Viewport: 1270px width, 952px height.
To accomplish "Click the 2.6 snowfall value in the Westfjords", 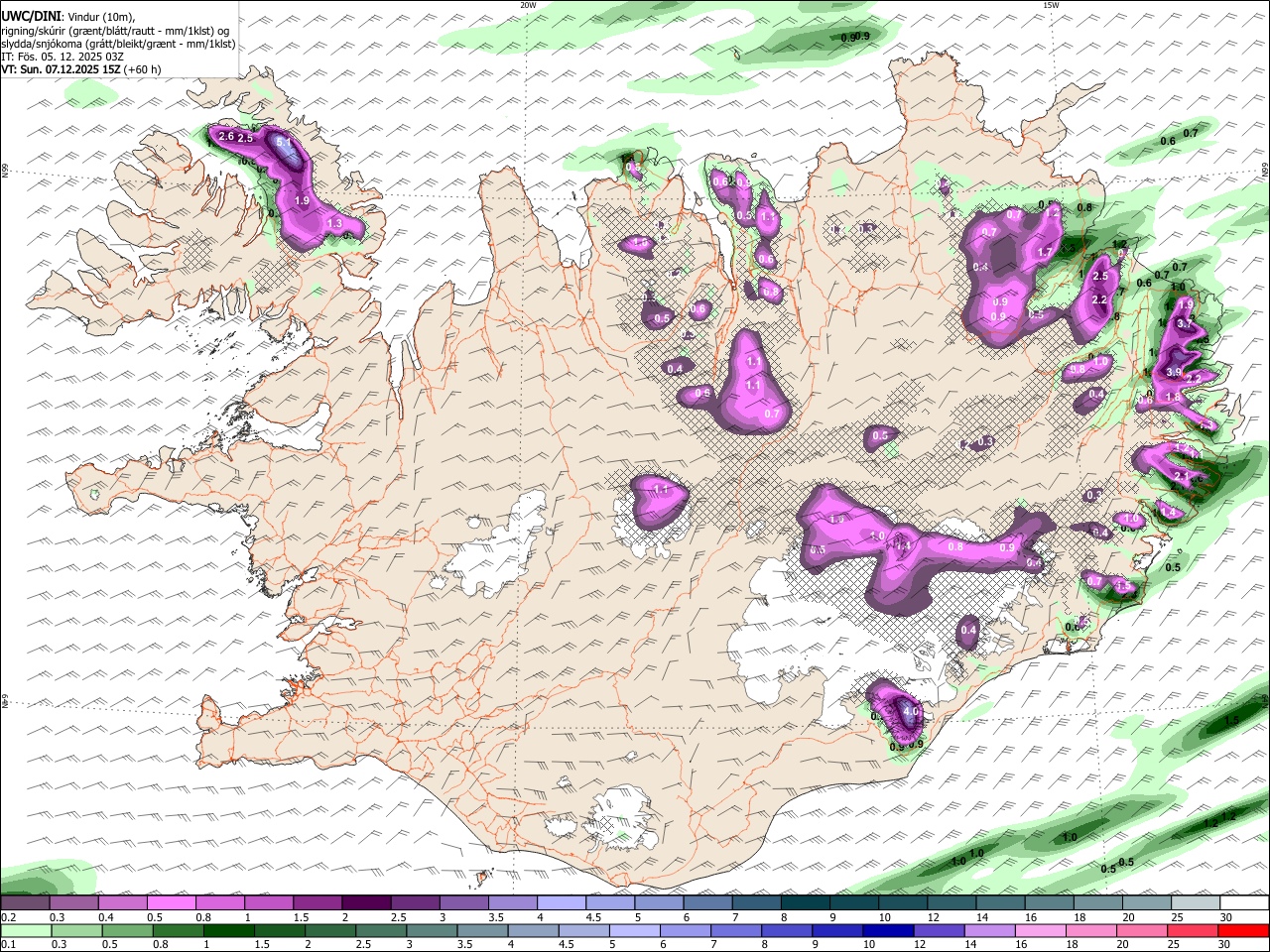I will [225, 137].
